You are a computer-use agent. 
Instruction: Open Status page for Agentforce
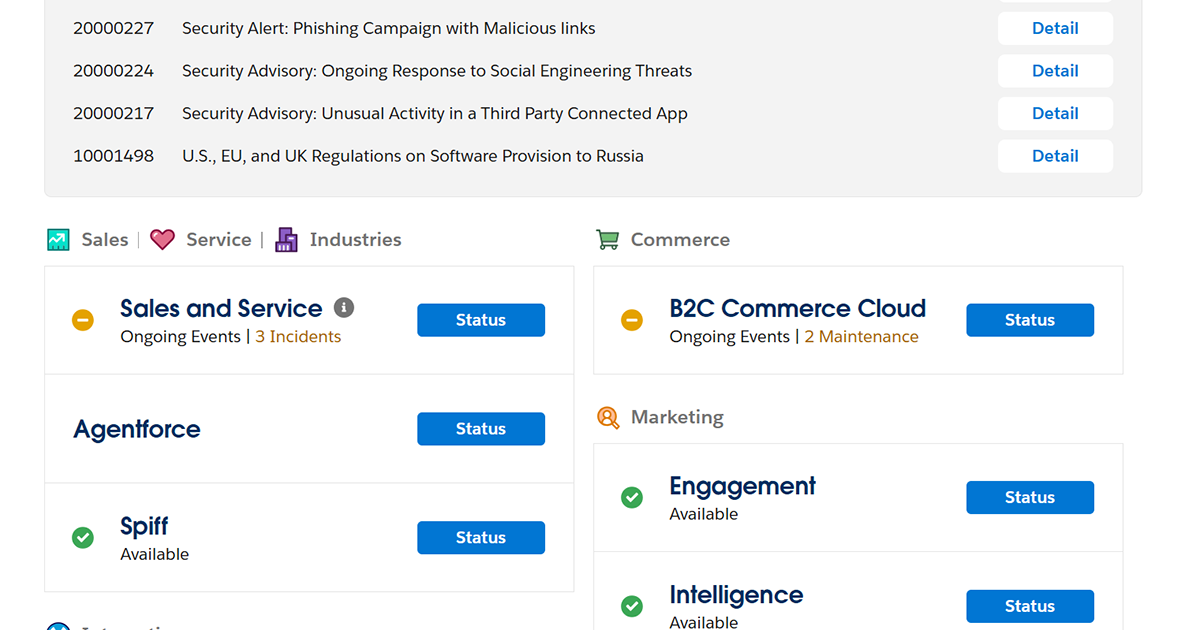coord(481,429)
